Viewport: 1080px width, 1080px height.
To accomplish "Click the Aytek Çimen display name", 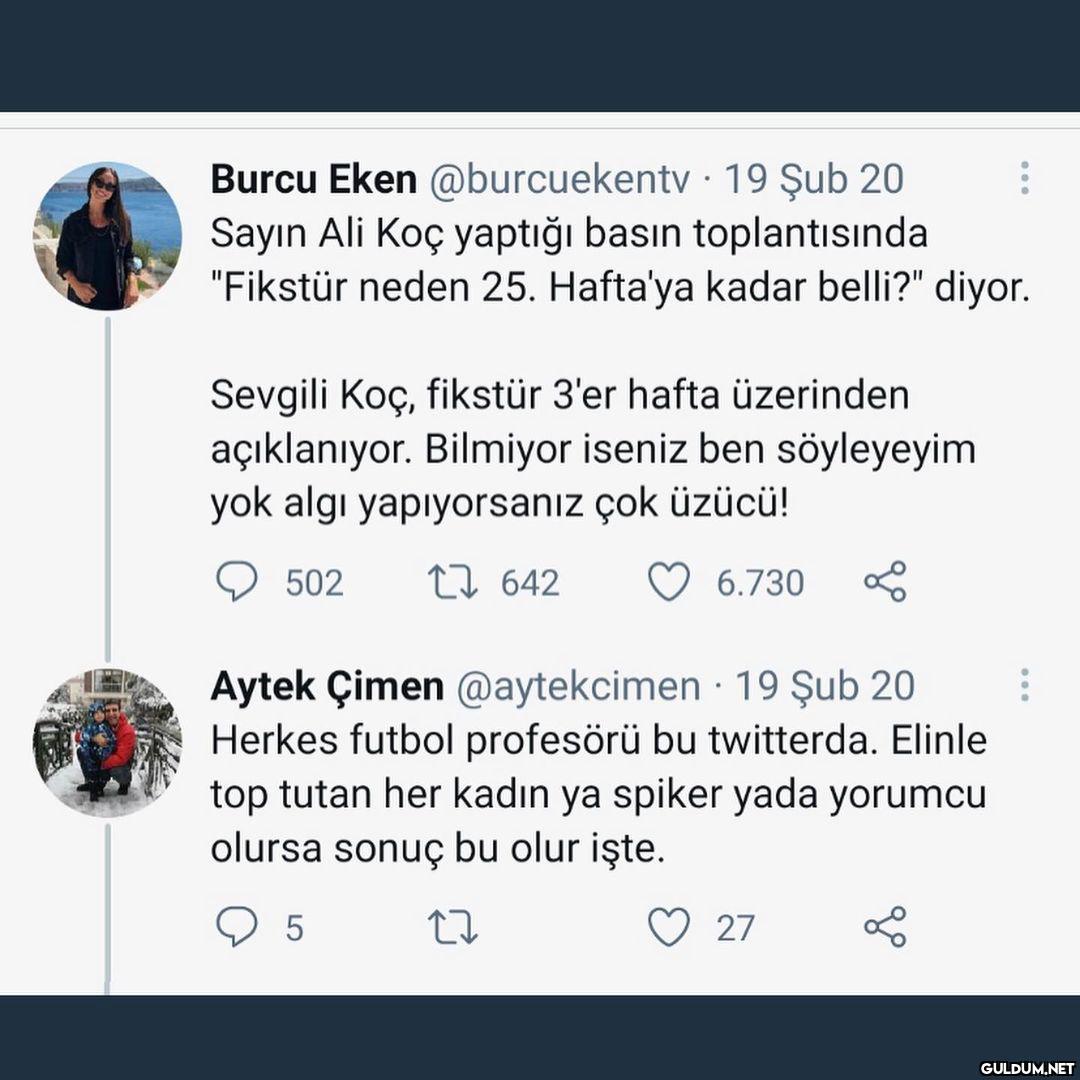I will click(326, 686).
